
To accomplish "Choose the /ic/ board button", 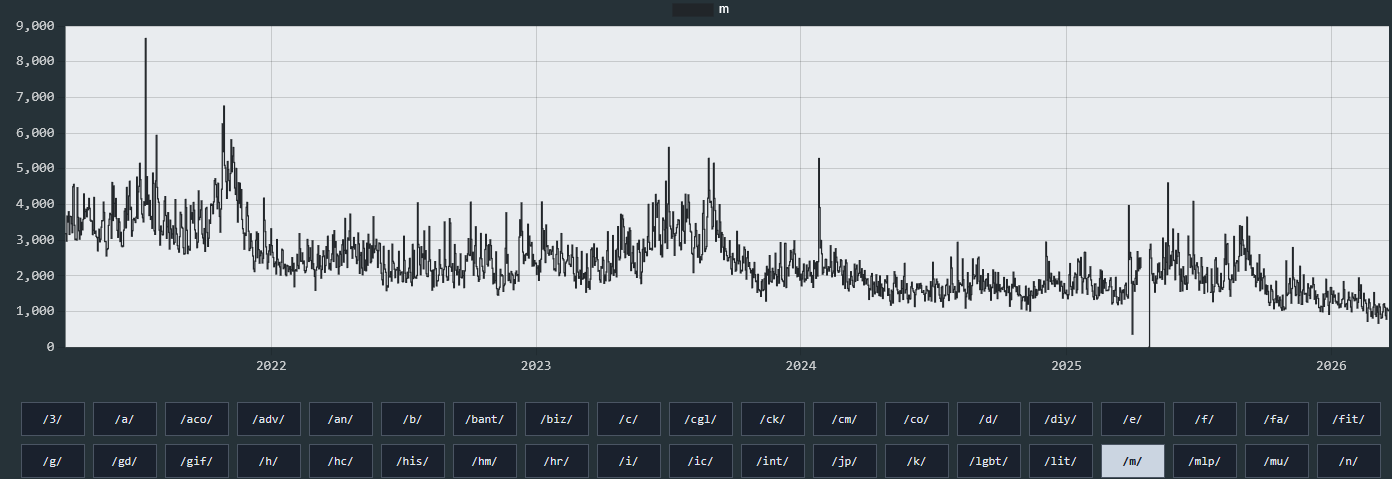I will pos(701,461).
